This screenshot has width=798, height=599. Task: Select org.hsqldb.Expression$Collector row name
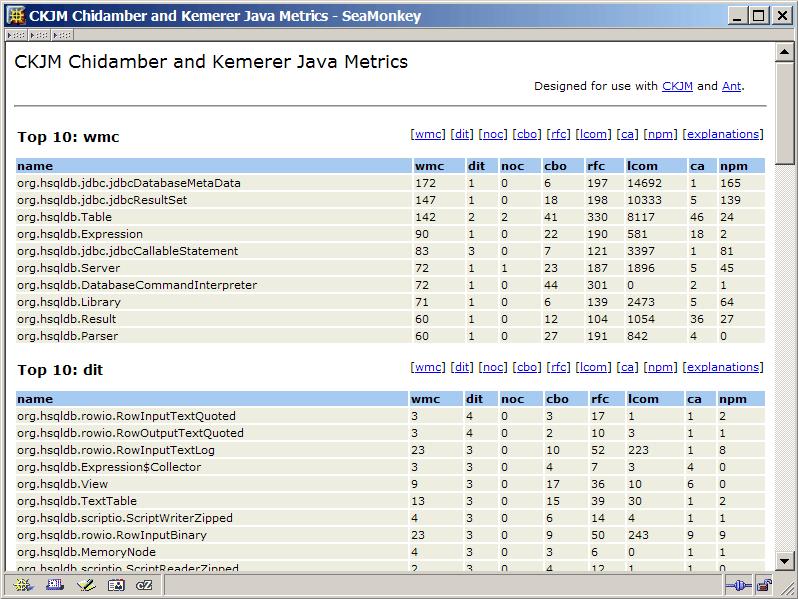(x=109, y=467)
